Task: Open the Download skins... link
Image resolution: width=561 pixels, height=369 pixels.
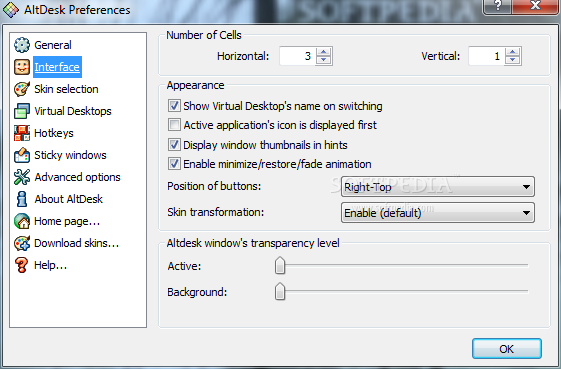Action: [x=76, y=243]
